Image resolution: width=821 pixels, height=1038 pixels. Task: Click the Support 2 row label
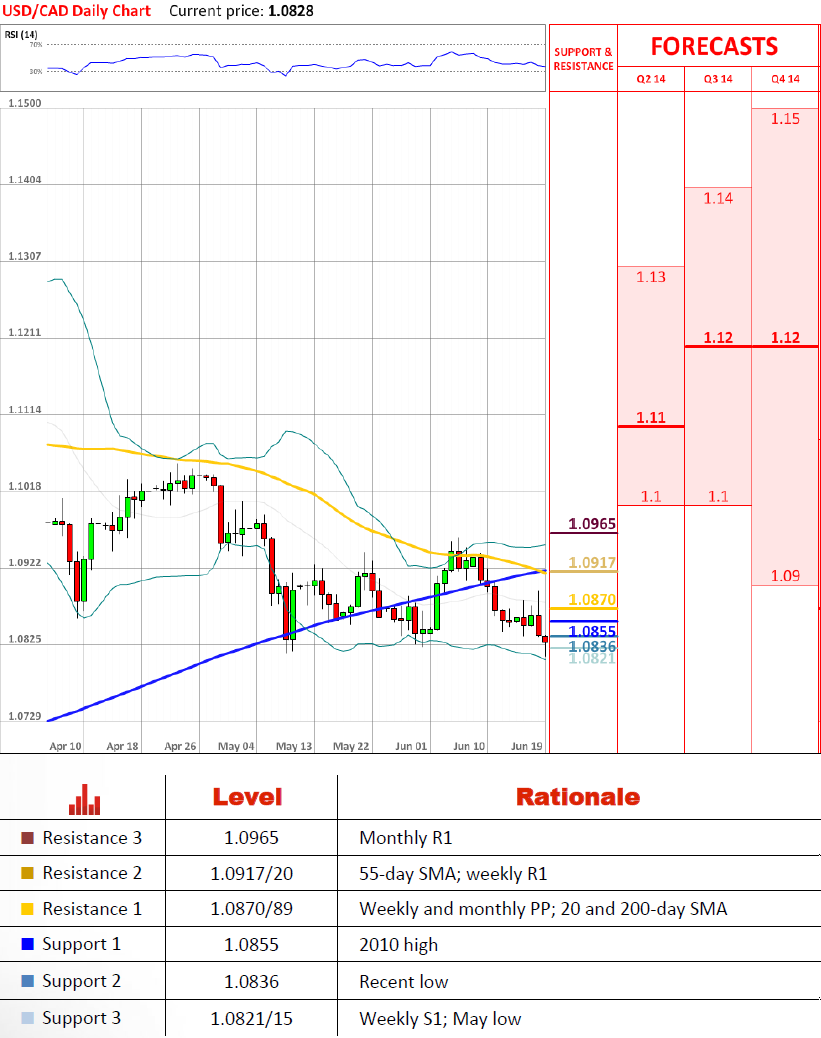[x=81, y=982]
